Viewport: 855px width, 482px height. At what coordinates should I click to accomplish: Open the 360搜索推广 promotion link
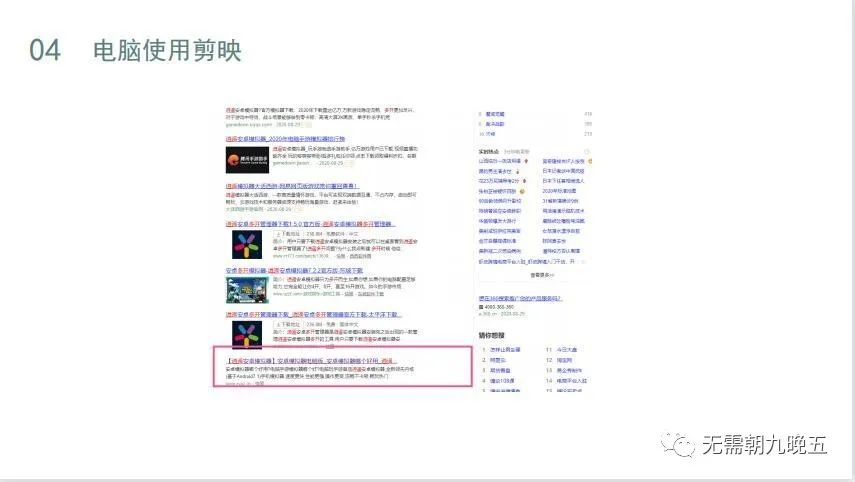[520, 299]
